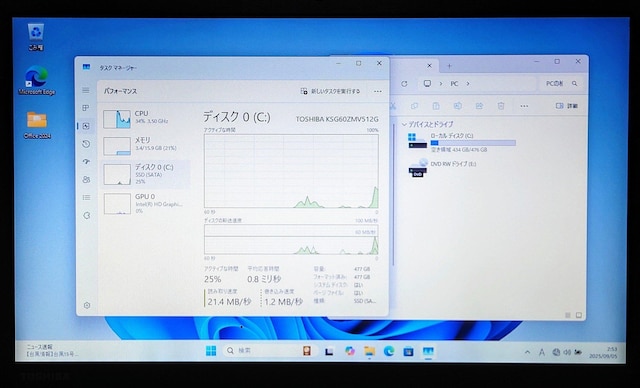
Task: Click monitor icon in Explorer address bar
Action: (427, 84)
